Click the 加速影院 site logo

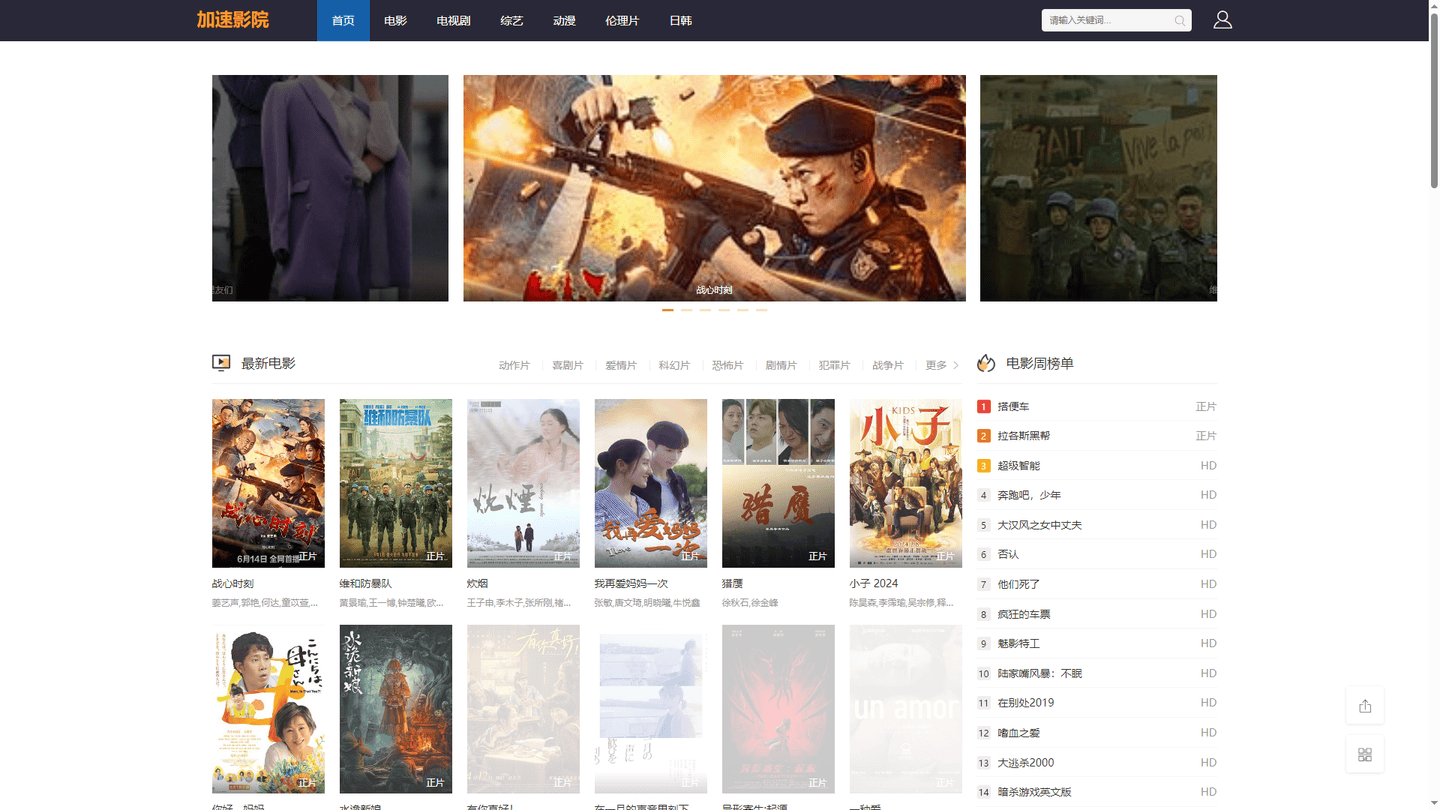pyautogui.click(x=233, y=20)
